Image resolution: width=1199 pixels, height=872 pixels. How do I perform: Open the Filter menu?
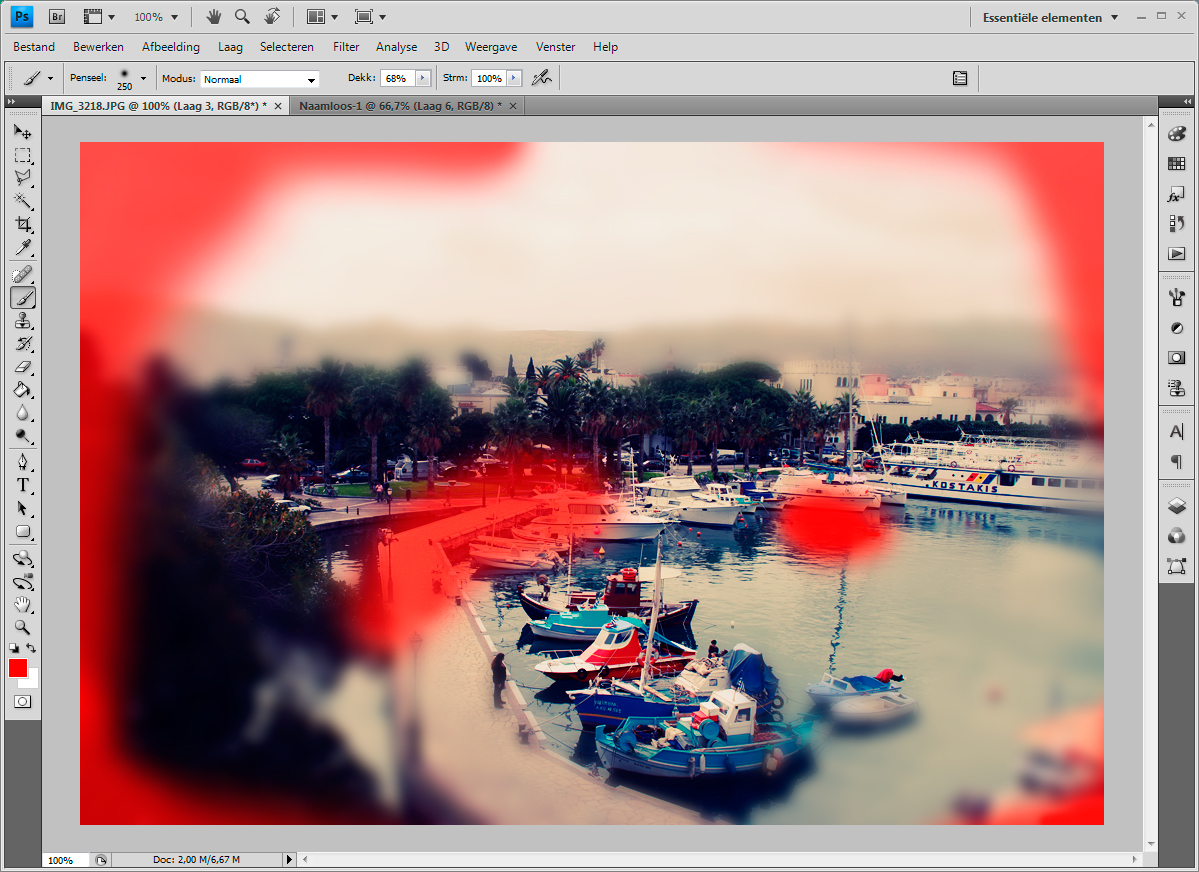346,47
